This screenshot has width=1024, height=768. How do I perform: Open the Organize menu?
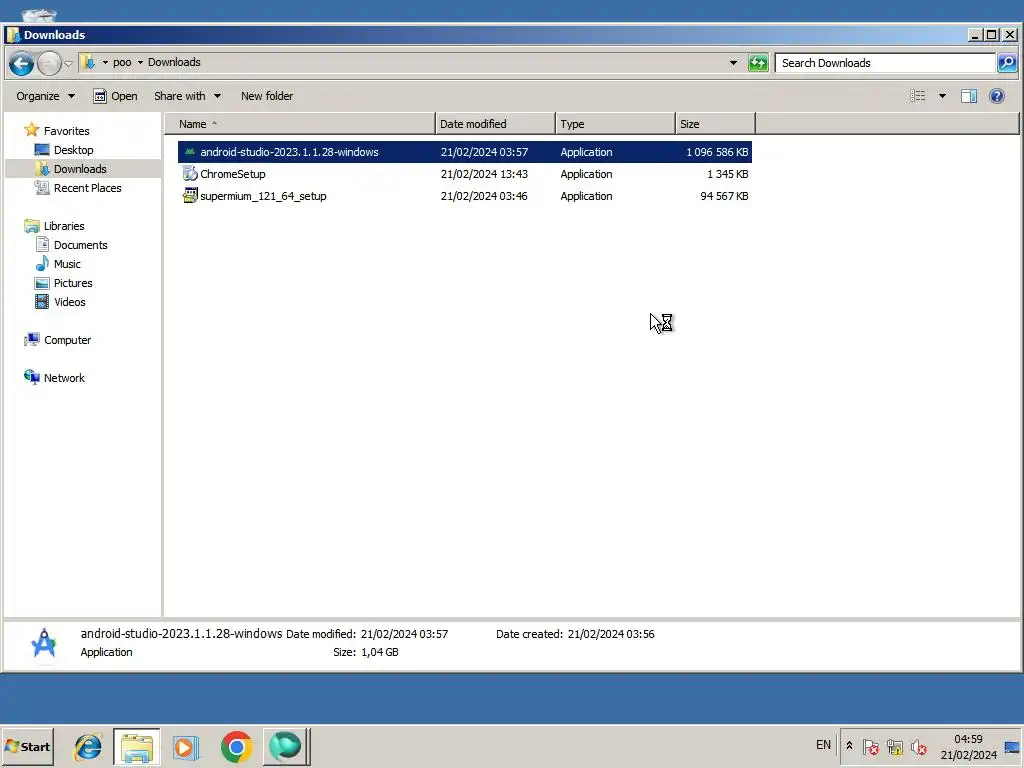pyautogui.click(x=45, y=96)
